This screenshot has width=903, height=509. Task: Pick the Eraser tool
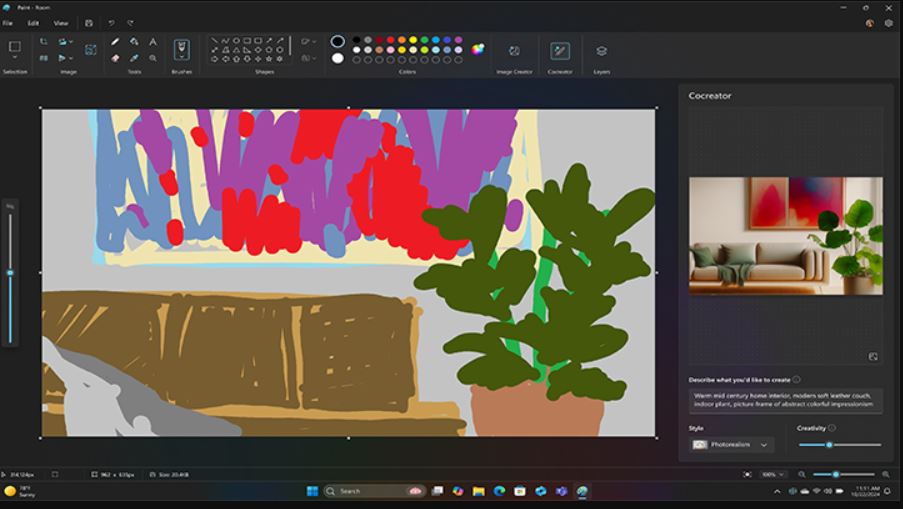pyautogui.click(x=115, y=58)
